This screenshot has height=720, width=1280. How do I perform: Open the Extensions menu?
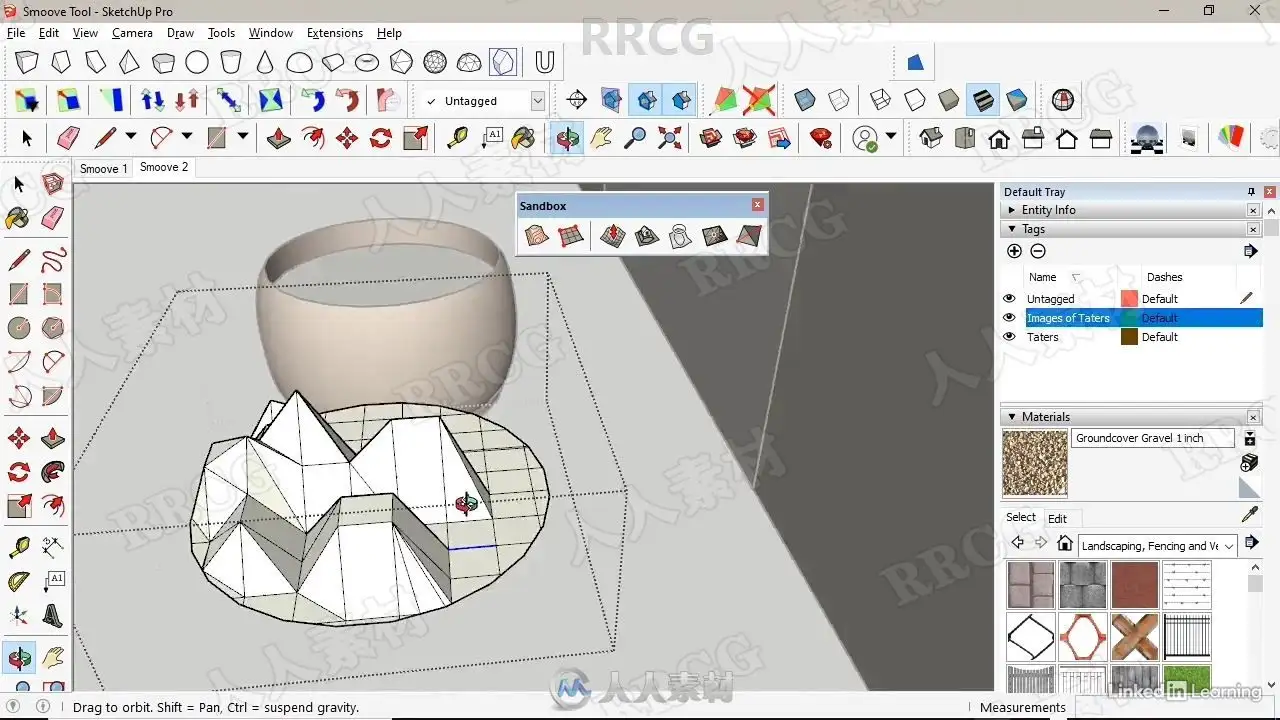[334, 33]
